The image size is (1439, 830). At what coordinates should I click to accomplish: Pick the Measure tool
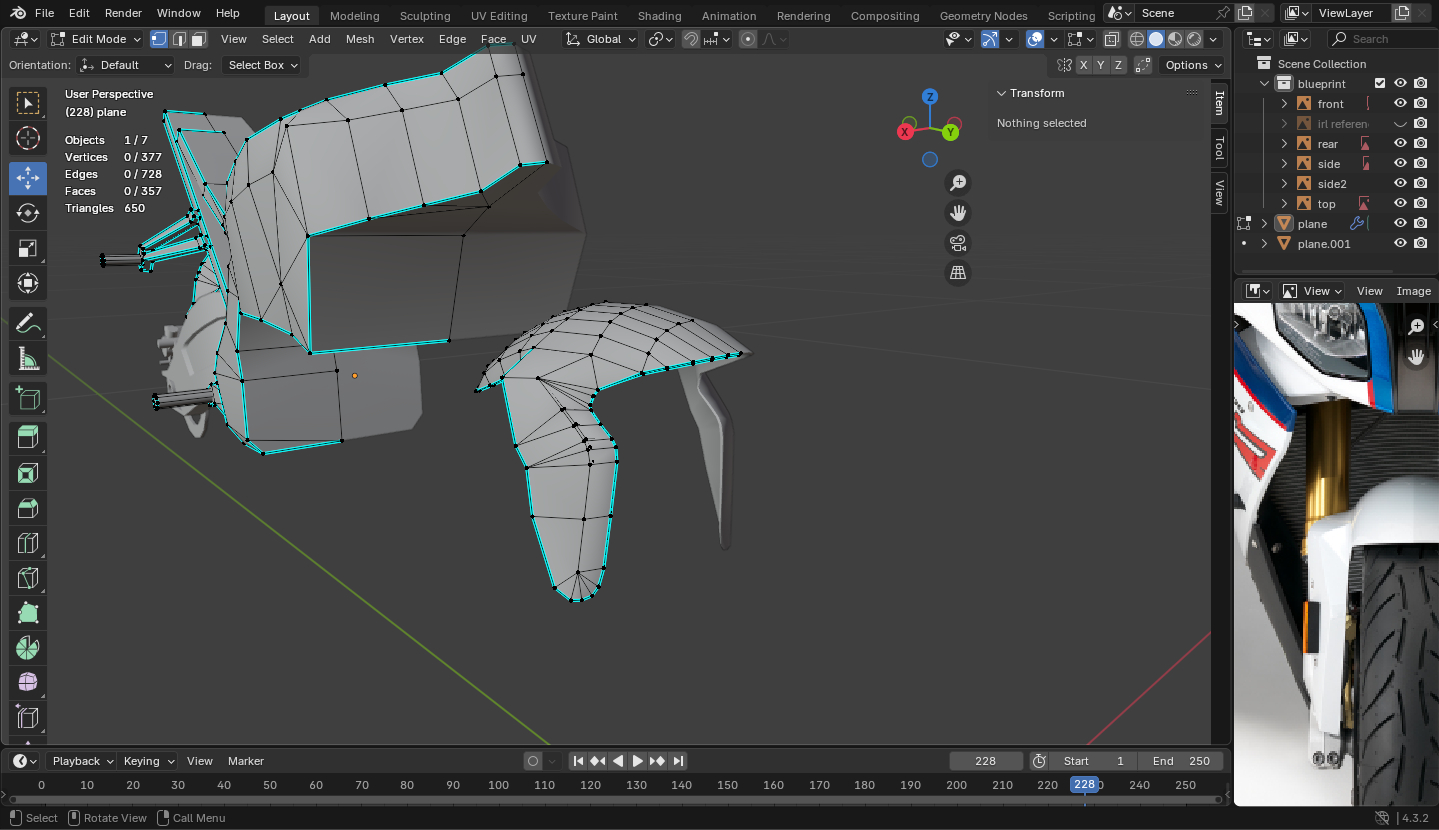[28, 358]
